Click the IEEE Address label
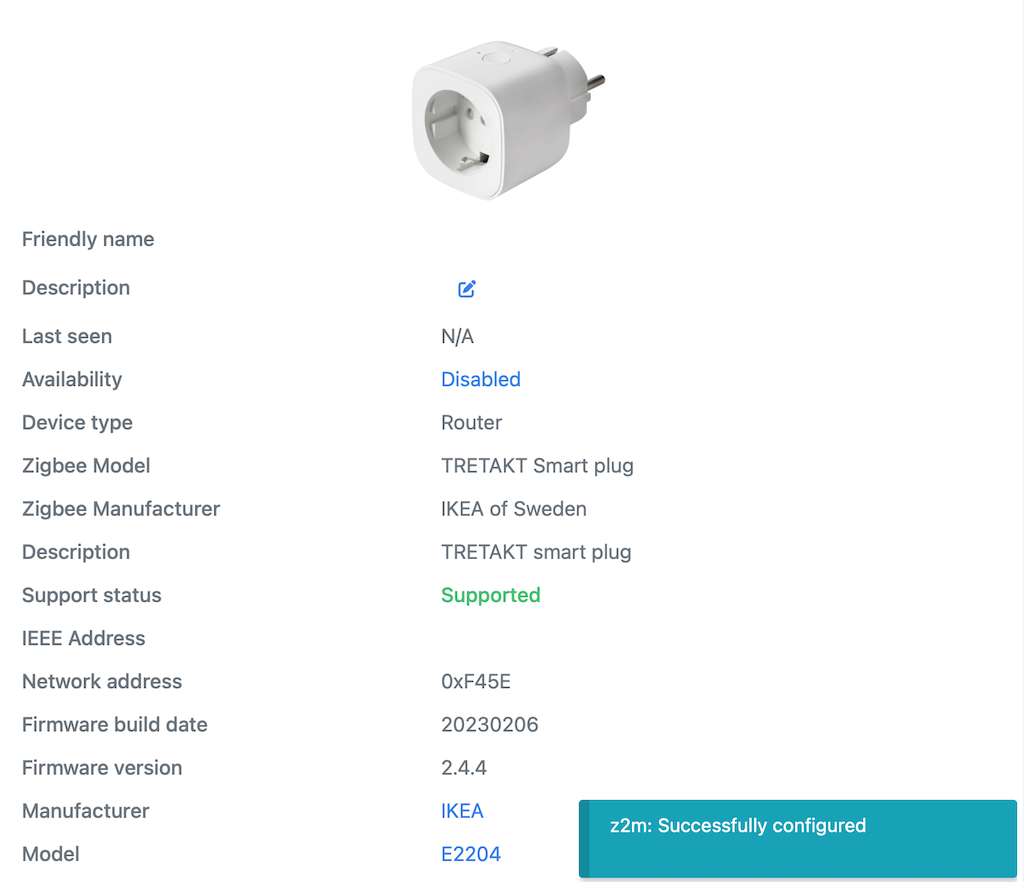Viewport: 1024px width, 882px height. (83, 638)
